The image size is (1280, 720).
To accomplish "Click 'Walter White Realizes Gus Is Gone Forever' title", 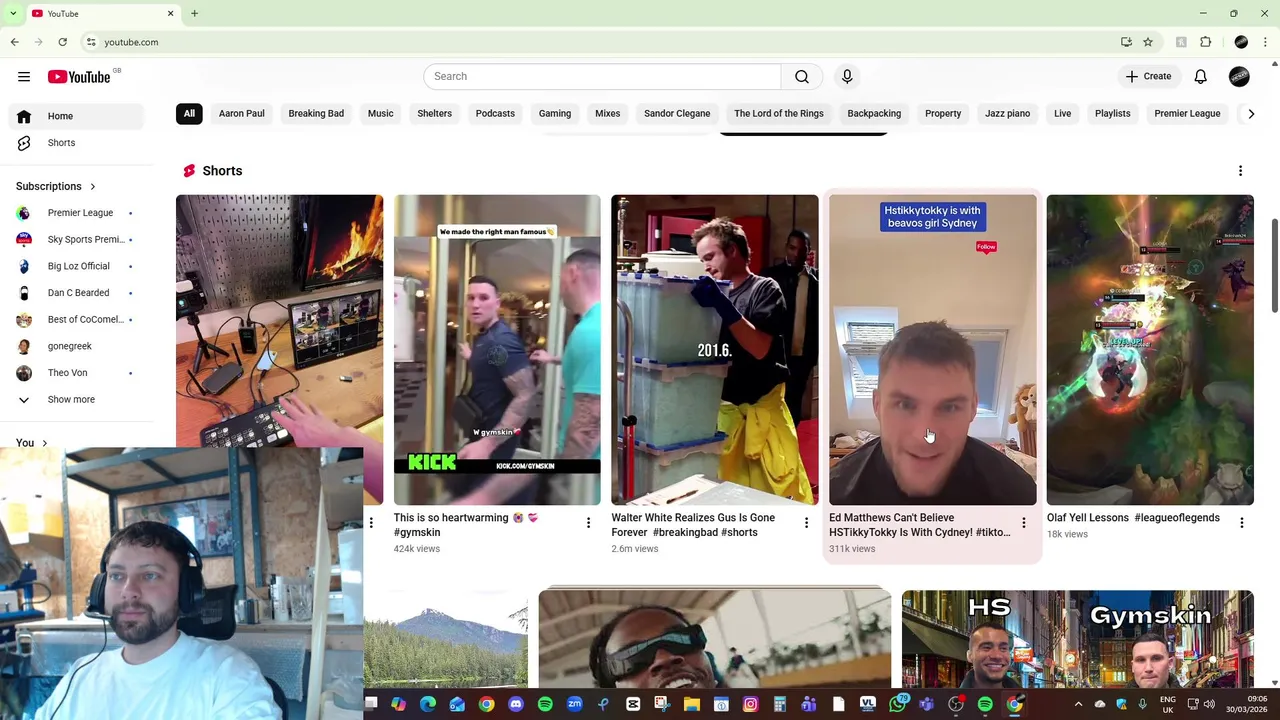I will pyautogui.click(x=693, y=525).
